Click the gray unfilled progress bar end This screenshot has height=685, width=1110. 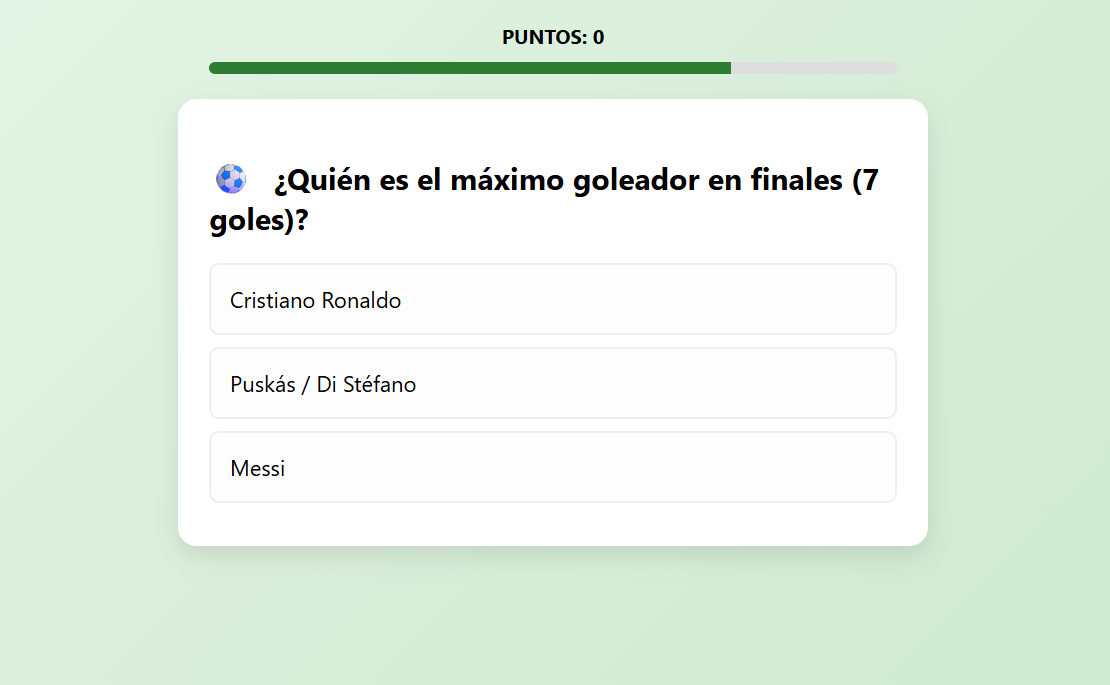coord(814,68)
